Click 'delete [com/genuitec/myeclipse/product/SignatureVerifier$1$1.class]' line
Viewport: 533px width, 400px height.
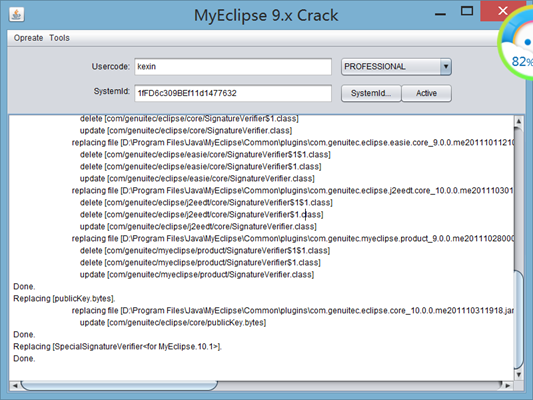pyautogui.click(x=205, y=250)
